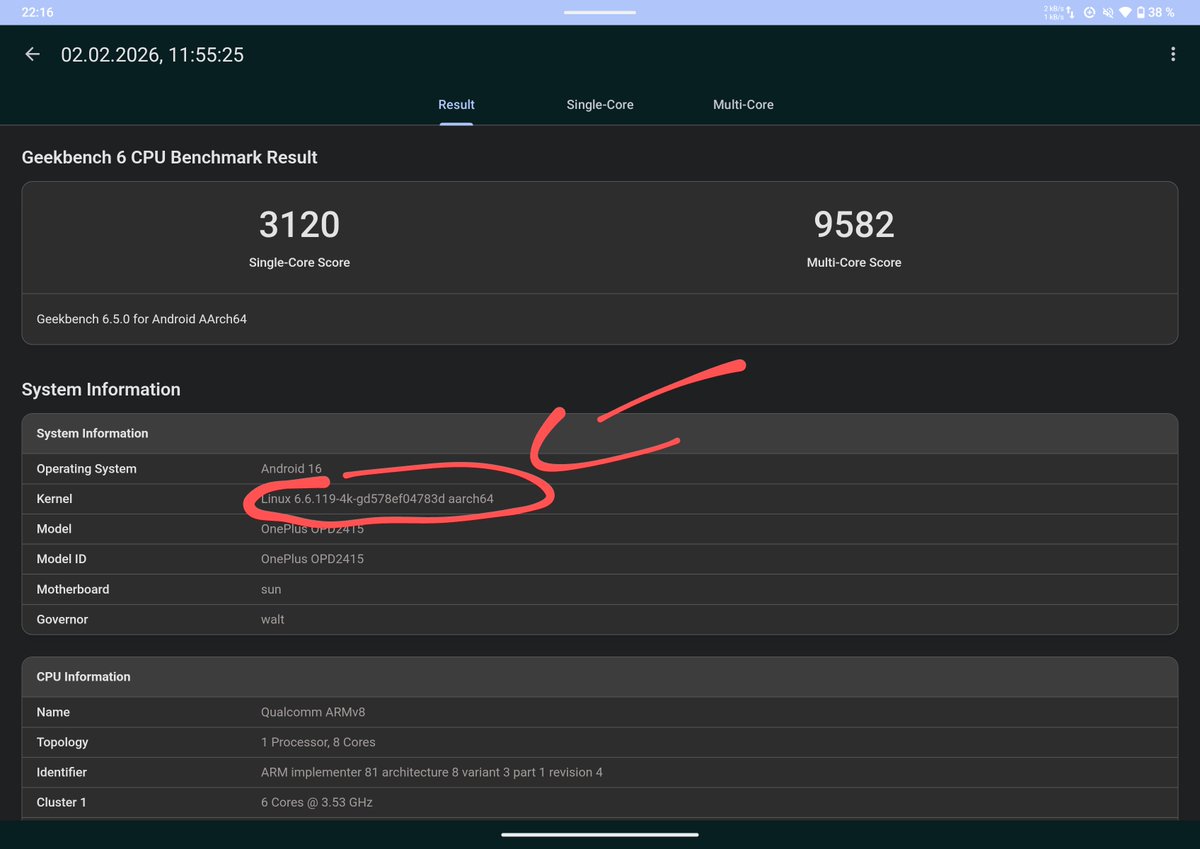1200x849 pixels.
Task: Tap the Kernel row label
Action: tap(55, 499)
